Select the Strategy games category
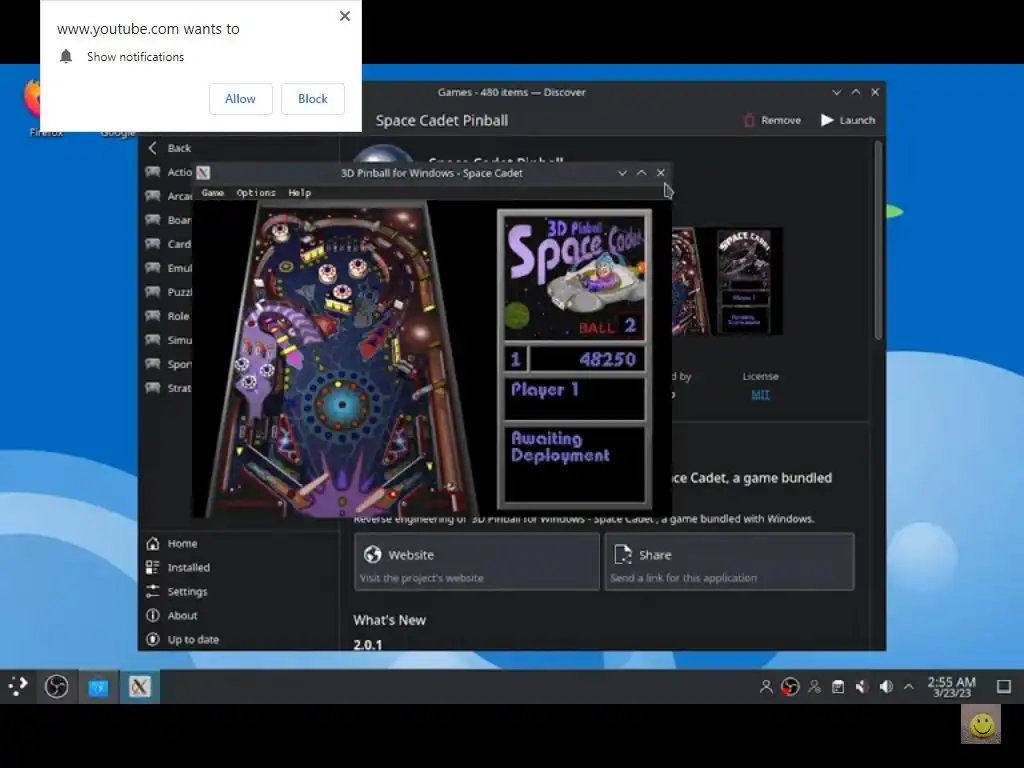Screen dimensions: 1024x768 (x=168, y=388)
